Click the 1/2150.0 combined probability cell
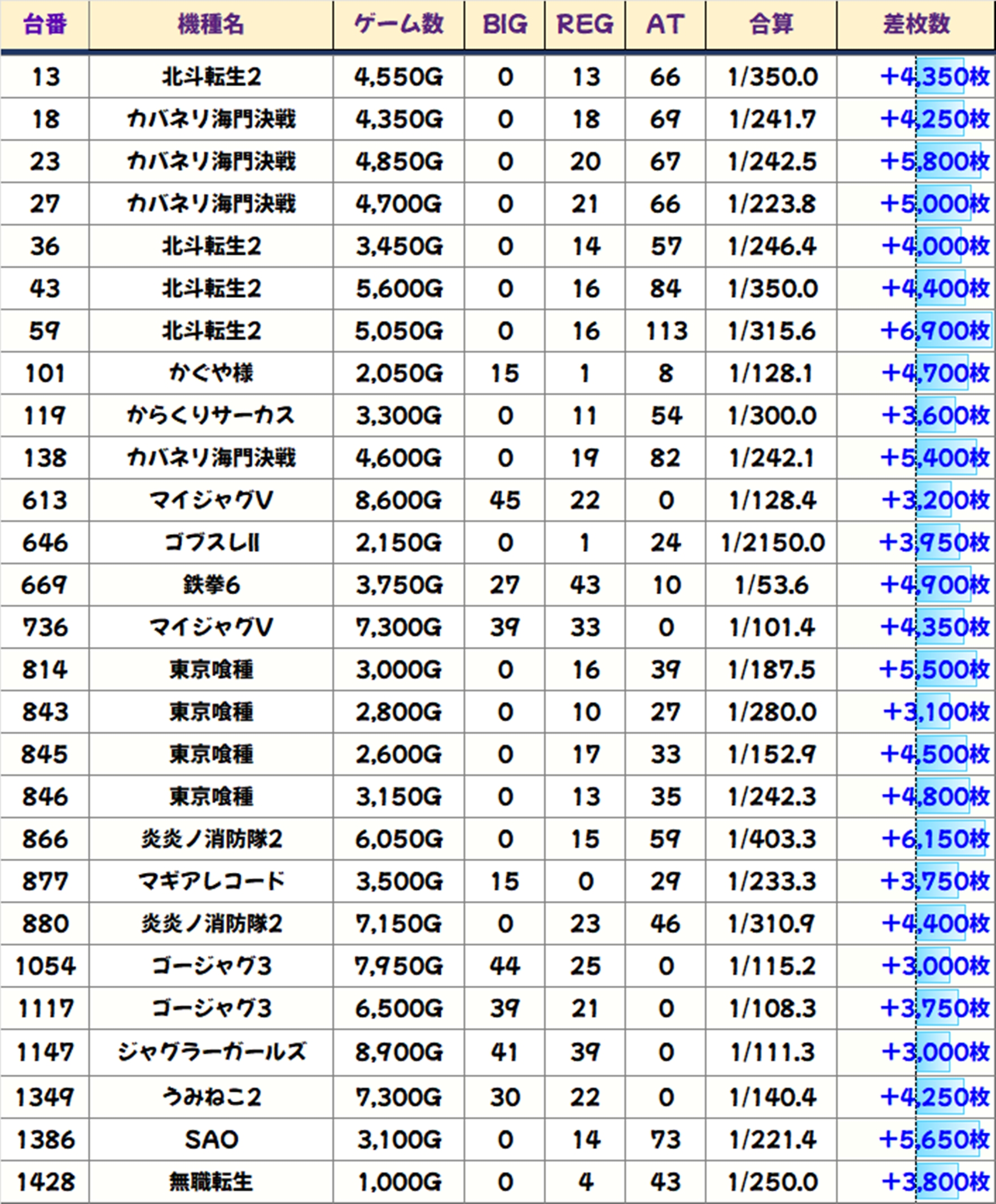The image size is (996, 1204). click(771, 542)
